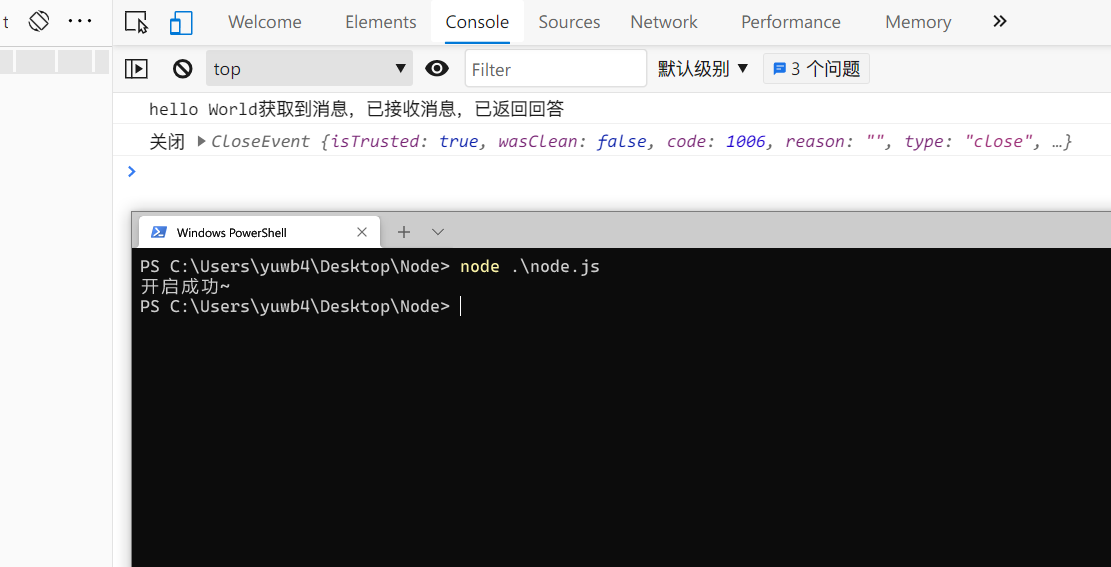Click the 开启成功~ output line
This screenshot has height=567, width=1111.
(186, 287)
